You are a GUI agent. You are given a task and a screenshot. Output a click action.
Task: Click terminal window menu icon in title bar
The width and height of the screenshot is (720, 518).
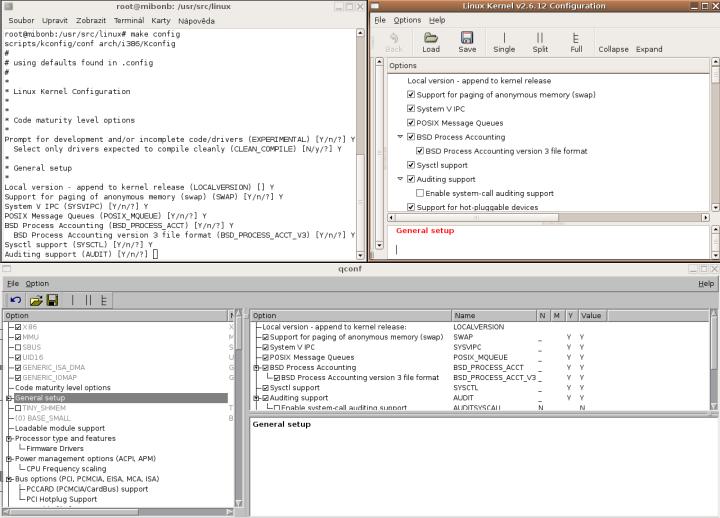tap(8, 6)
